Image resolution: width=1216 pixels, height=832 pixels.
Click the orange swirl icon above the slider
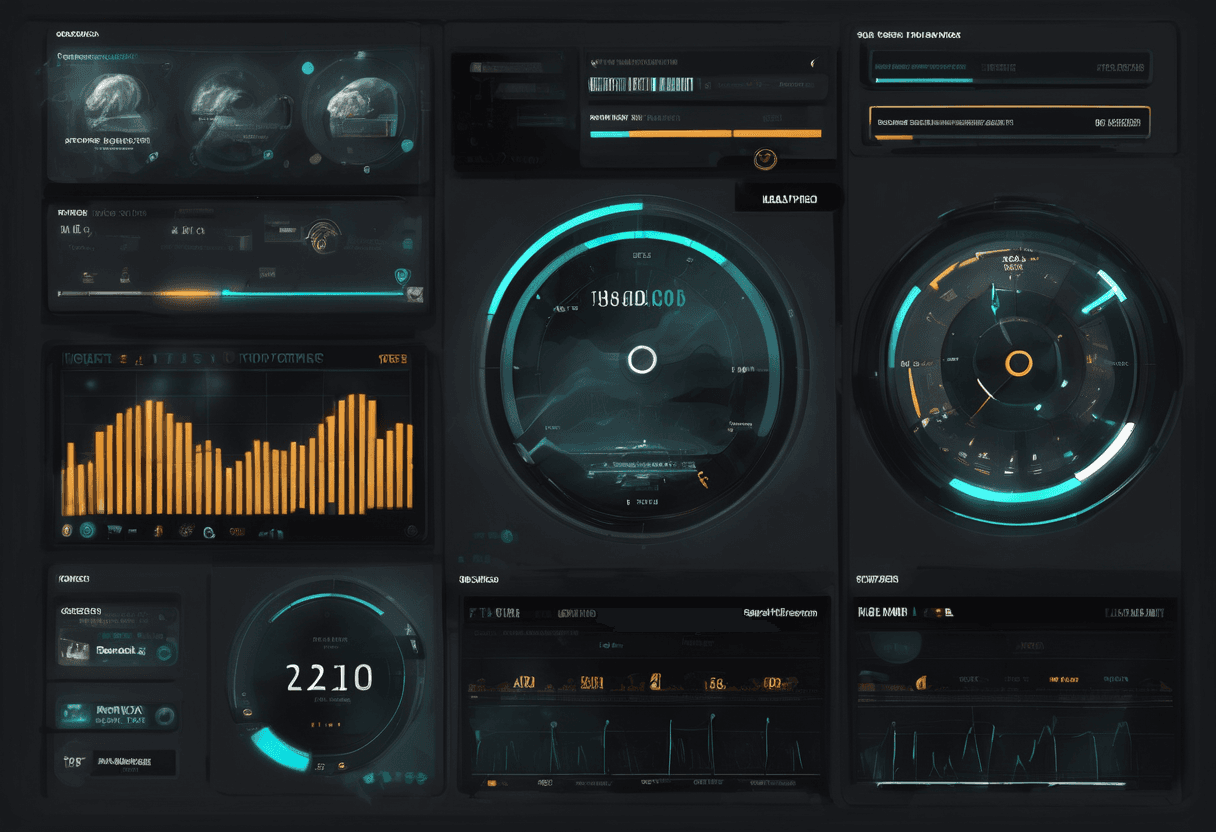(x=323, y=236)
